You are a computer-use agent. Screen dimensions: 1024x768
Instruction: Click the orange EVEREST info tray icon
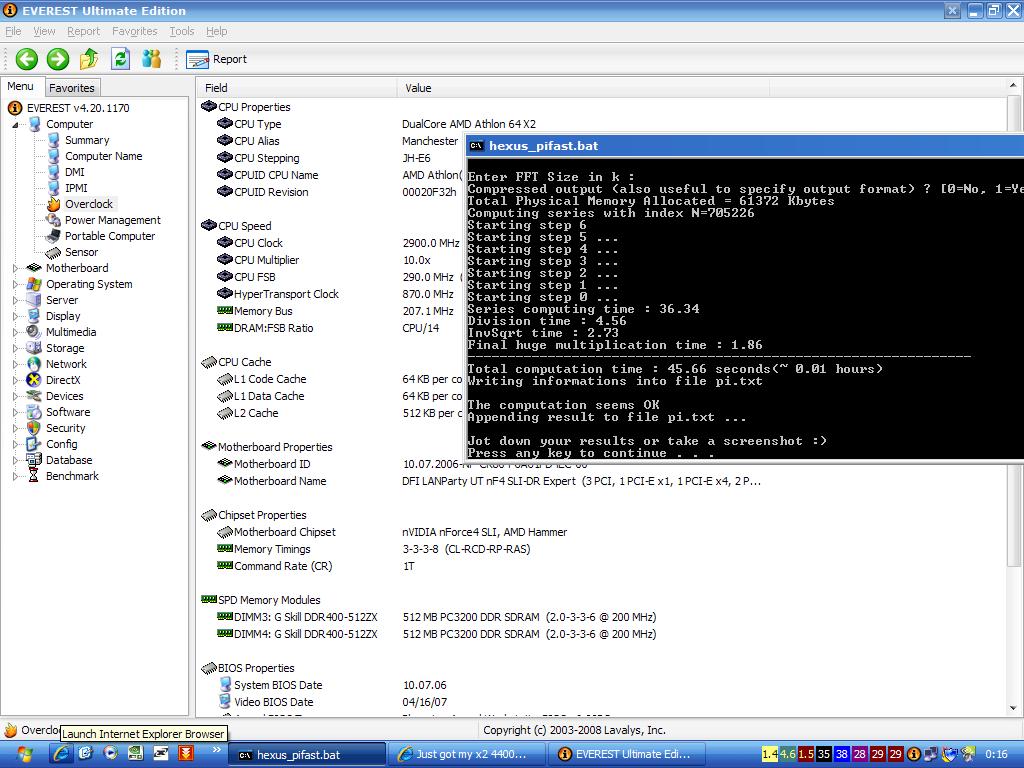click(913, 754)
